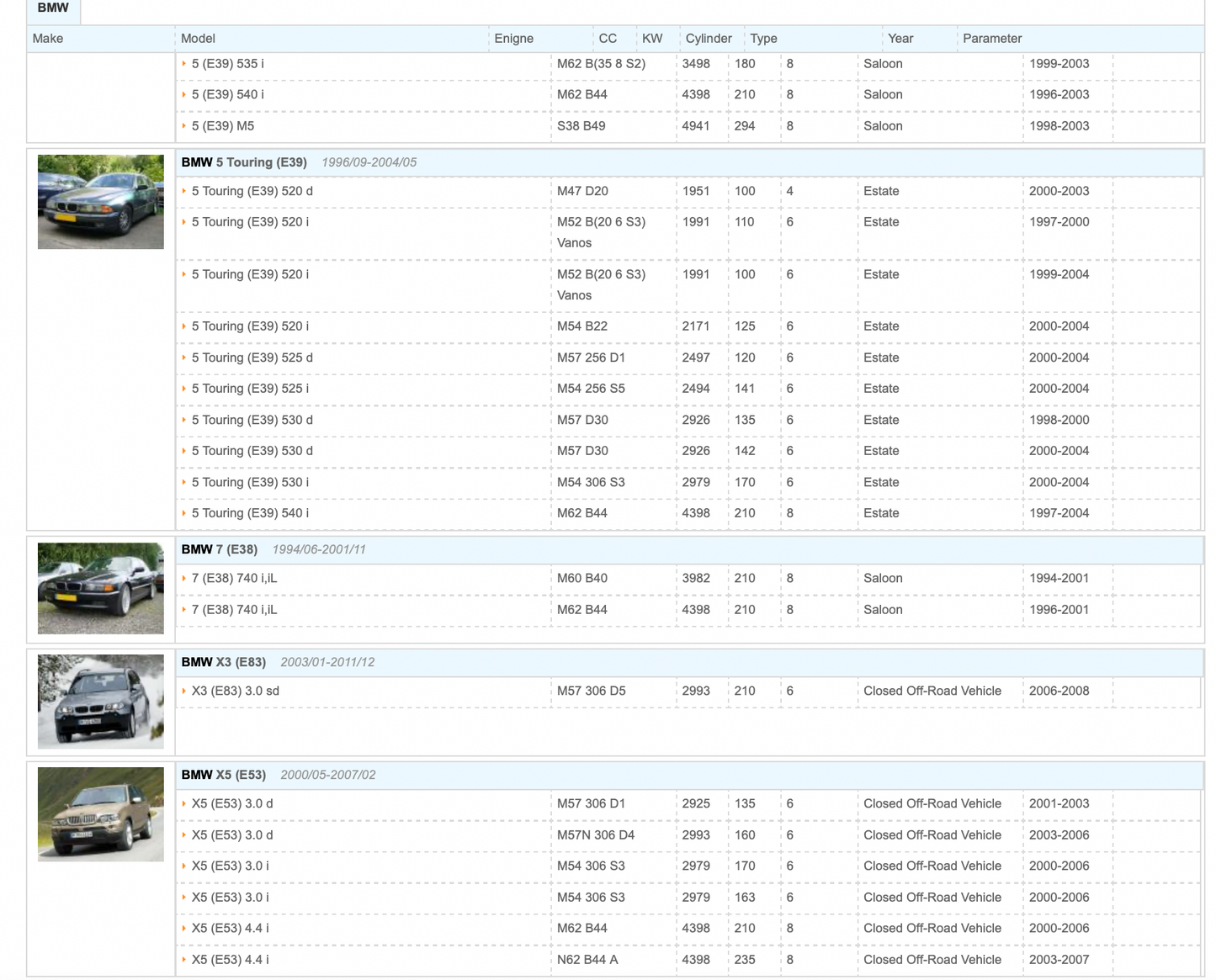The height and width of the screenshot is (980, 1216).
Task: Expand arrow next to 5 Touring (E39) 540 i
Action: 184,513
